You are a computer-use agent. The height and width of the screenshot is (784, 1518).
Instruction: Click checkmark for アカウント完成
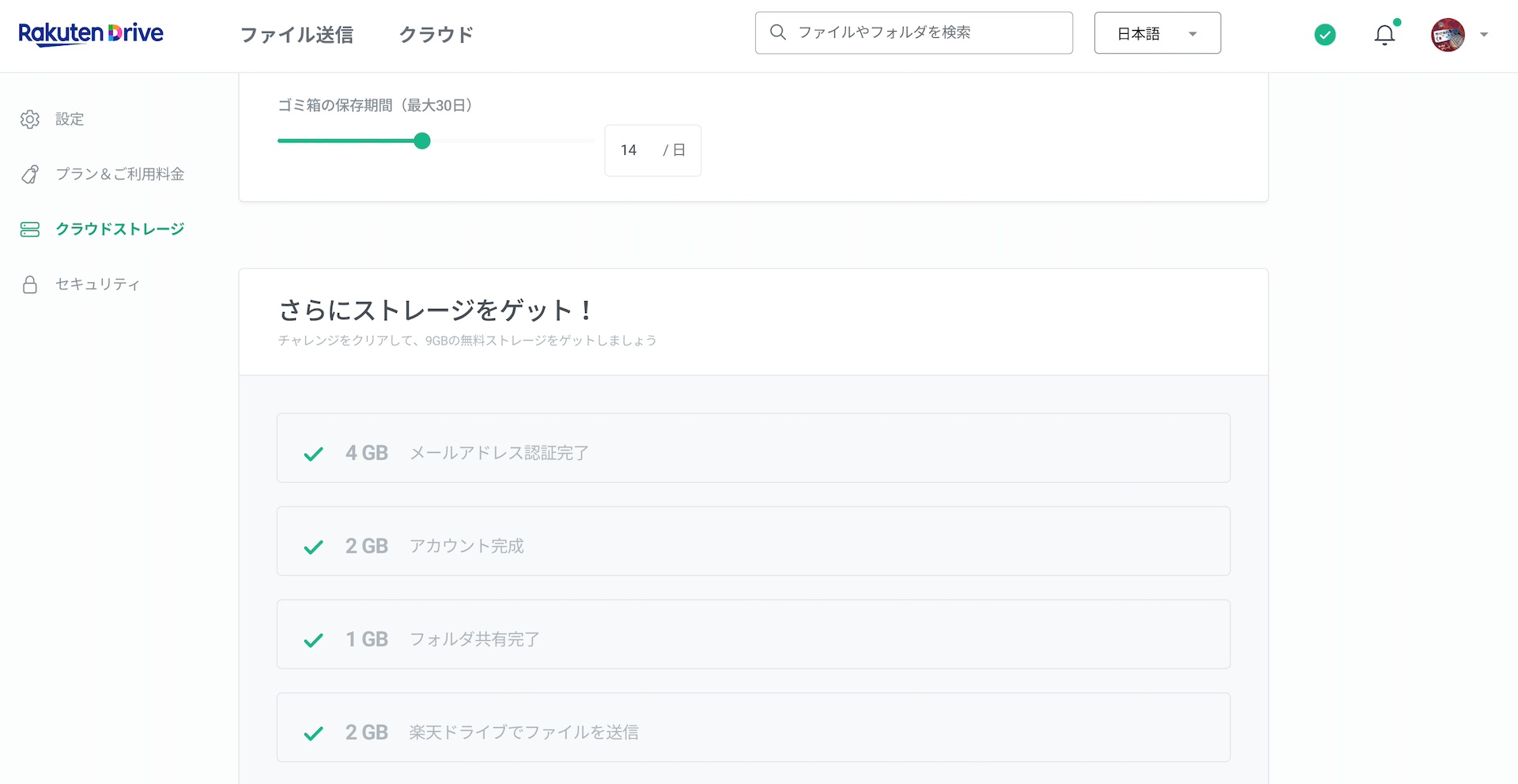point(314,547)
